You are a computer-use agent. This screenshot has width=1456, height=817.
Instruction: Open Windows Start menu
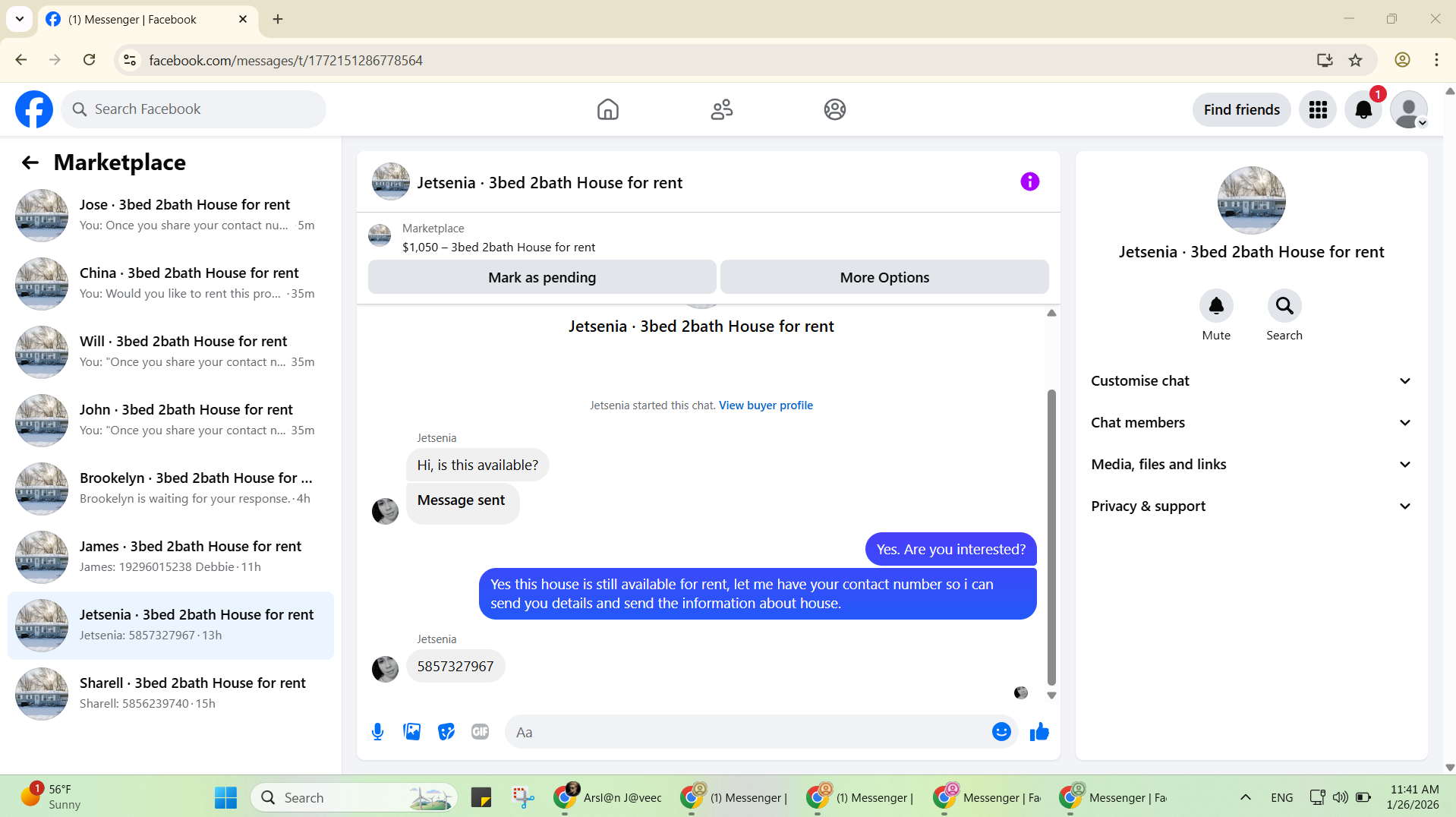[x=225, y=797]
